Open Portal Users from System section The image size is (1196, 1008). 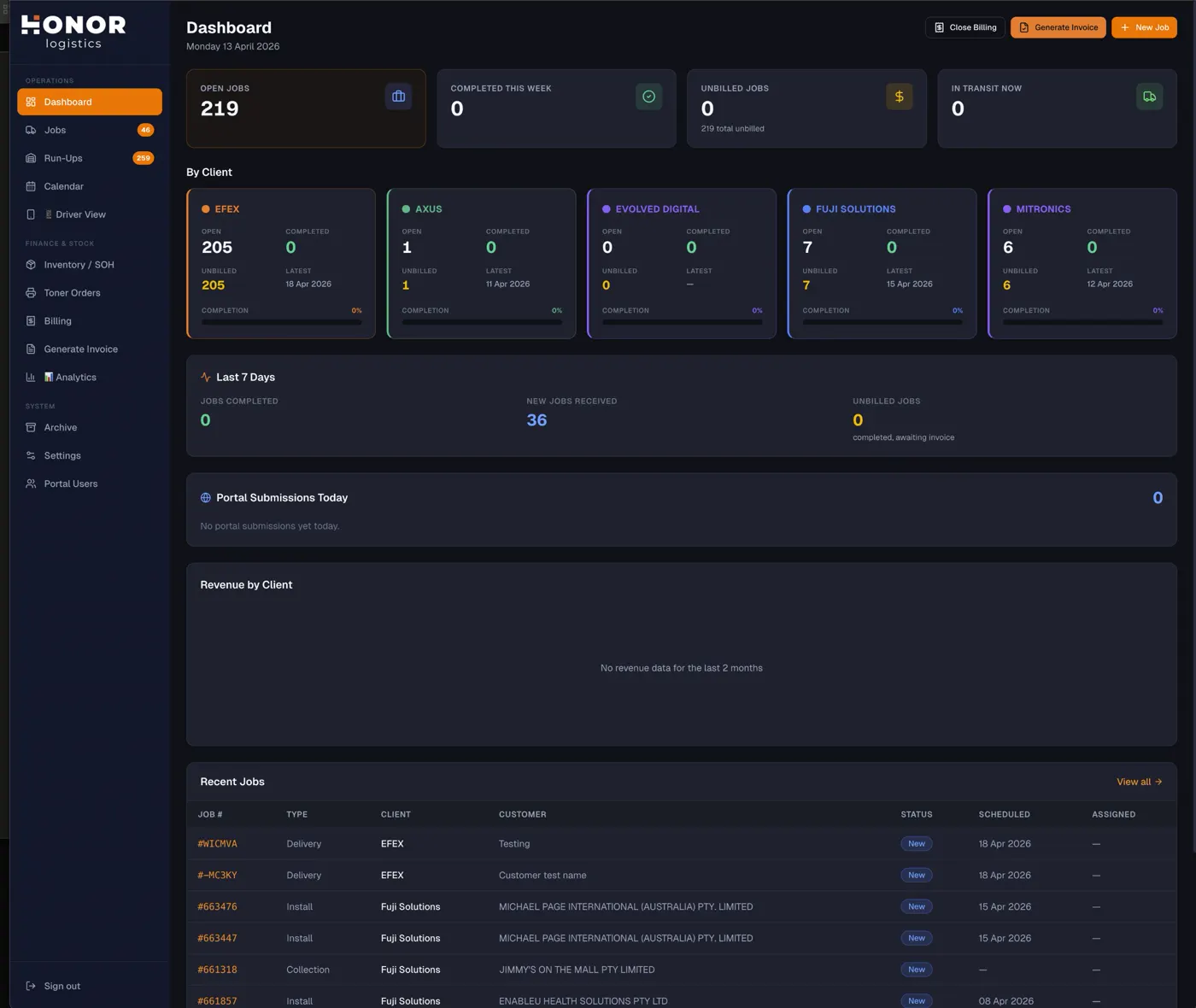(x=90, y=483)
